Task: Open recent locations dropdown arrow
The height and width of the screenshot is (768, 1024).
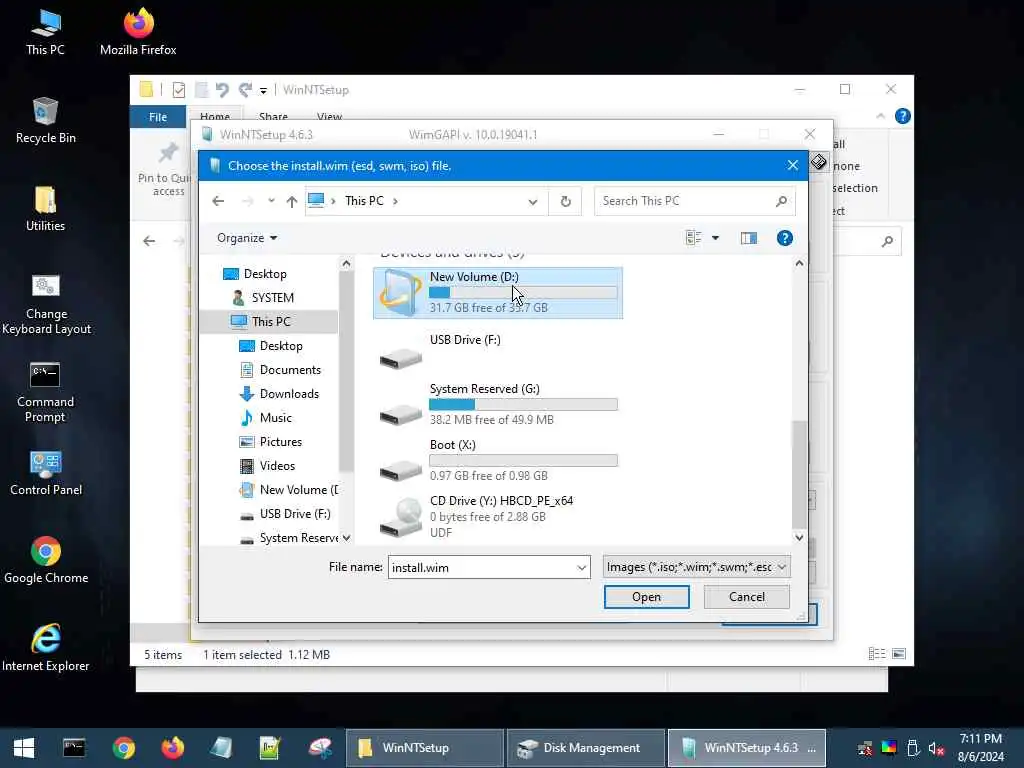Action: tap(271, 201)
